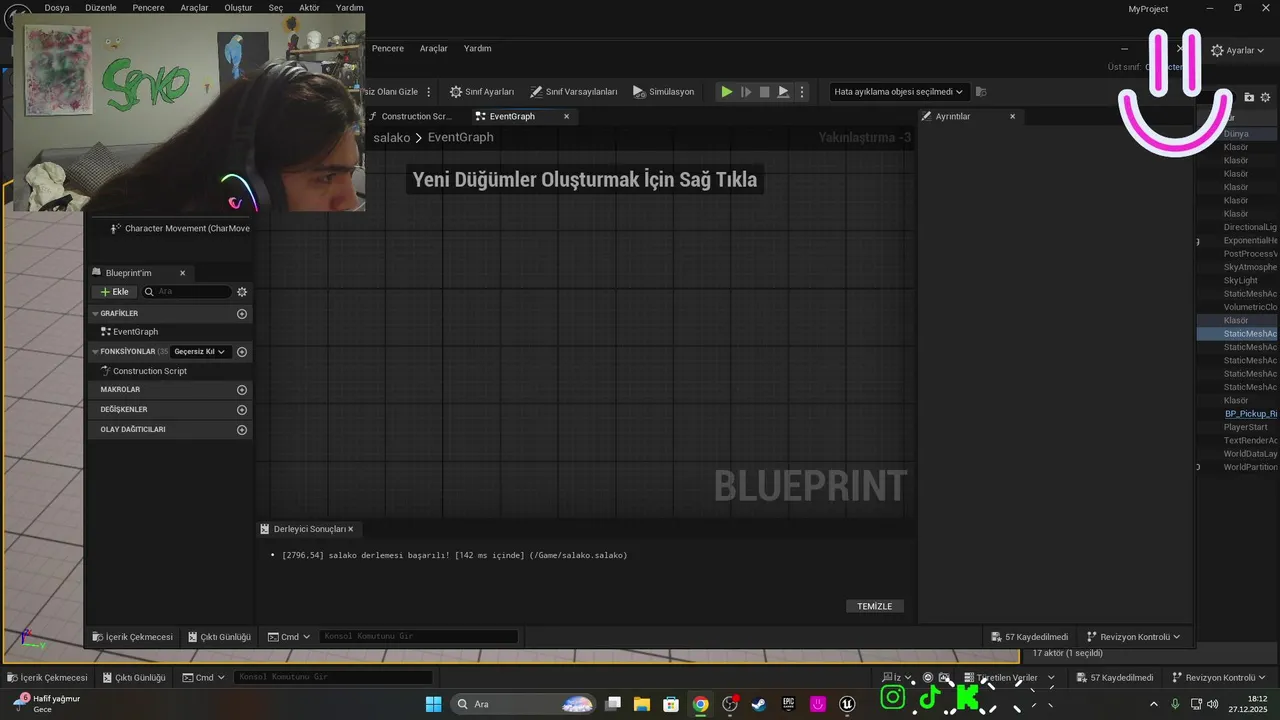Select Construction Script in the functions list
Viewport: 1280px width, 720px height.
tap(149, 371)
